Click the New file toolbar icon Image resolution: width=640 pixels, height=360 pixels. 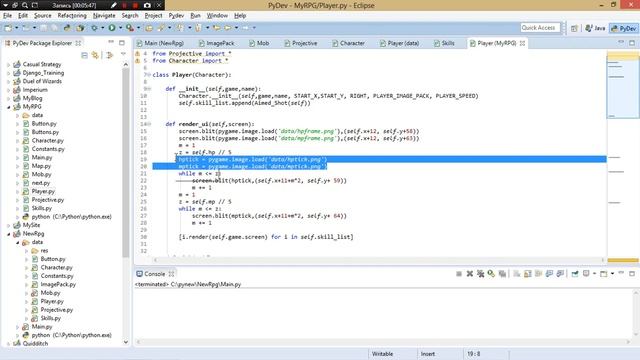tap(8, 28)
